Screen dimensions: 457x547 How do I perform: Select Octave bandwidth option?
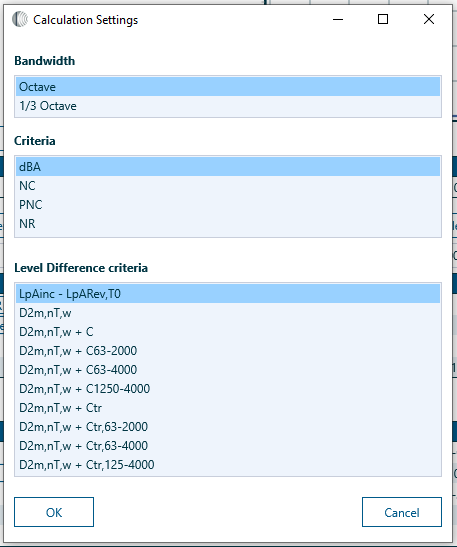point(228,87)
